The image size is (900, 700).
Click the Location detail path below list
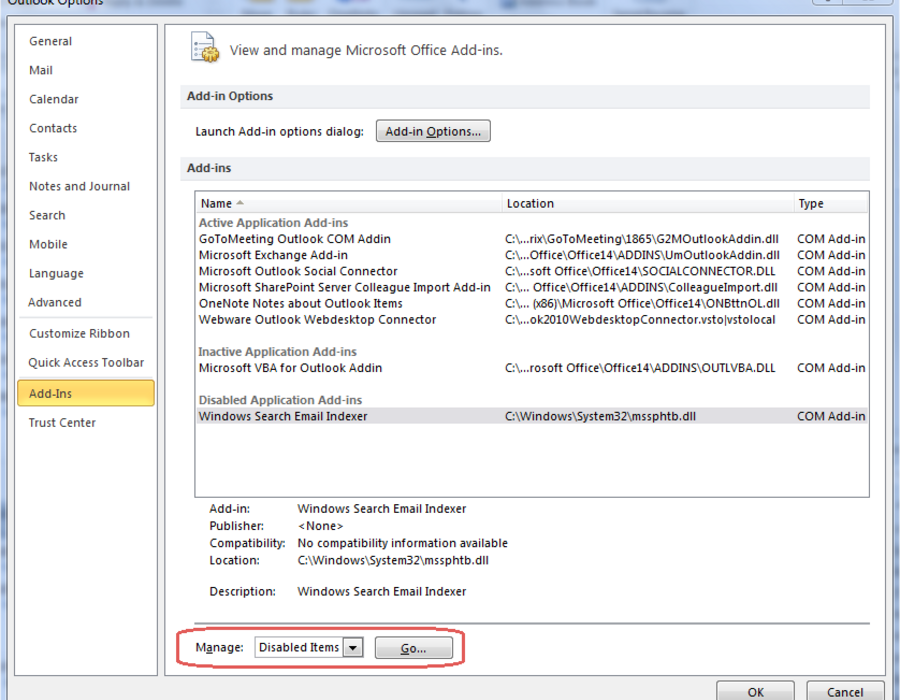(393, 560)
